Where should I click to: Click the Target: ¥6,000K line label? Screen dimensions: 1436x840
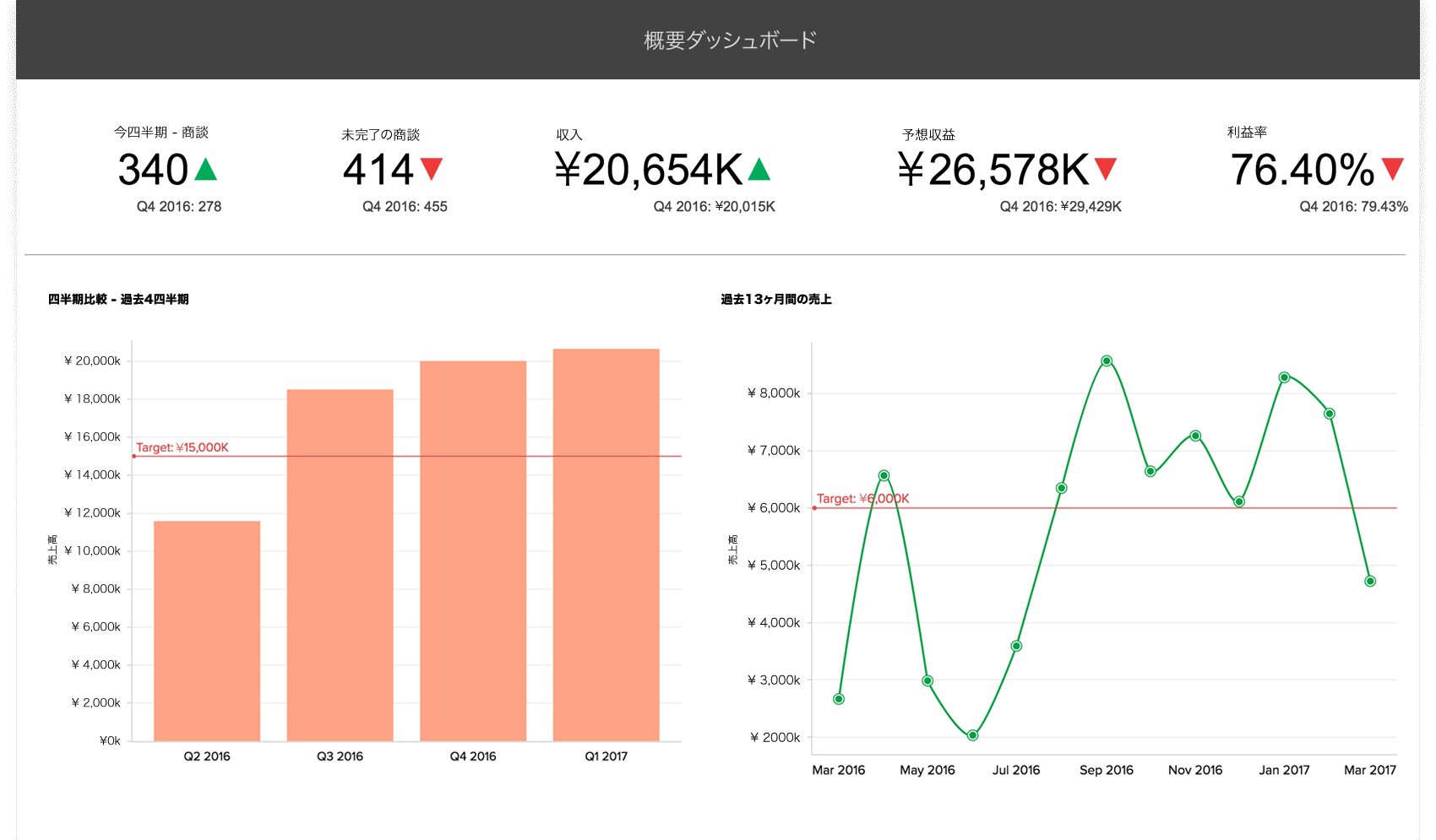(x=863, y=498)
